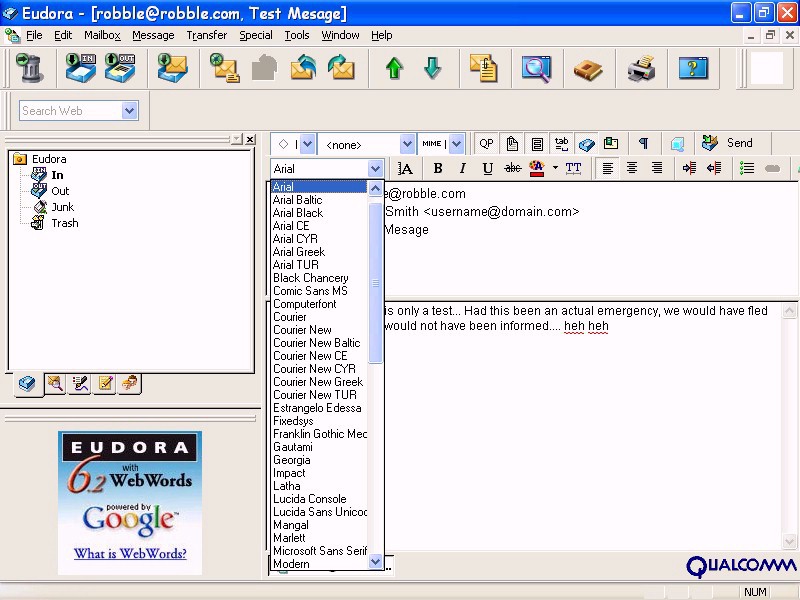800x600 pixels.
Task: Open the Out mailbox toolbar icon
Action: coord(120,68)
